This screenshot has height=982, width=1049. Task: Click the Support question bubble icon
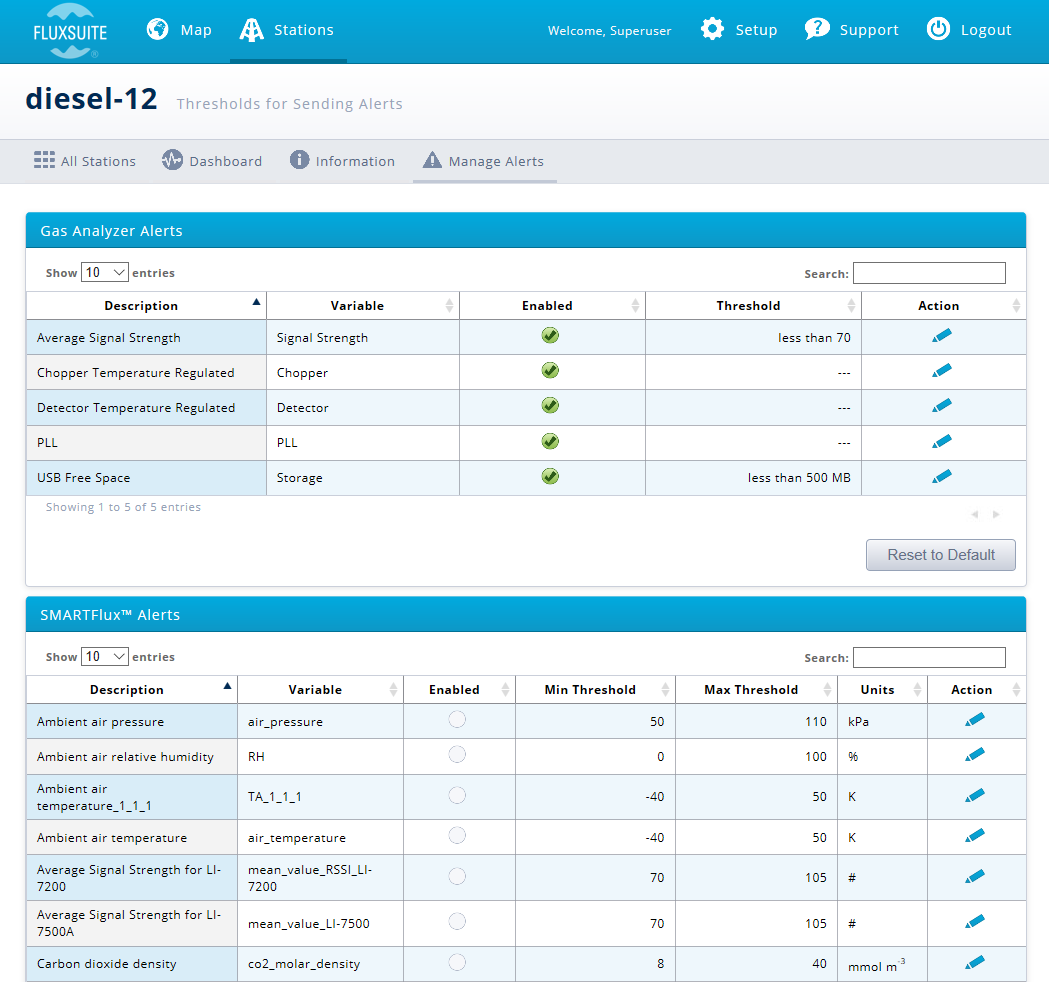[817, 29]
